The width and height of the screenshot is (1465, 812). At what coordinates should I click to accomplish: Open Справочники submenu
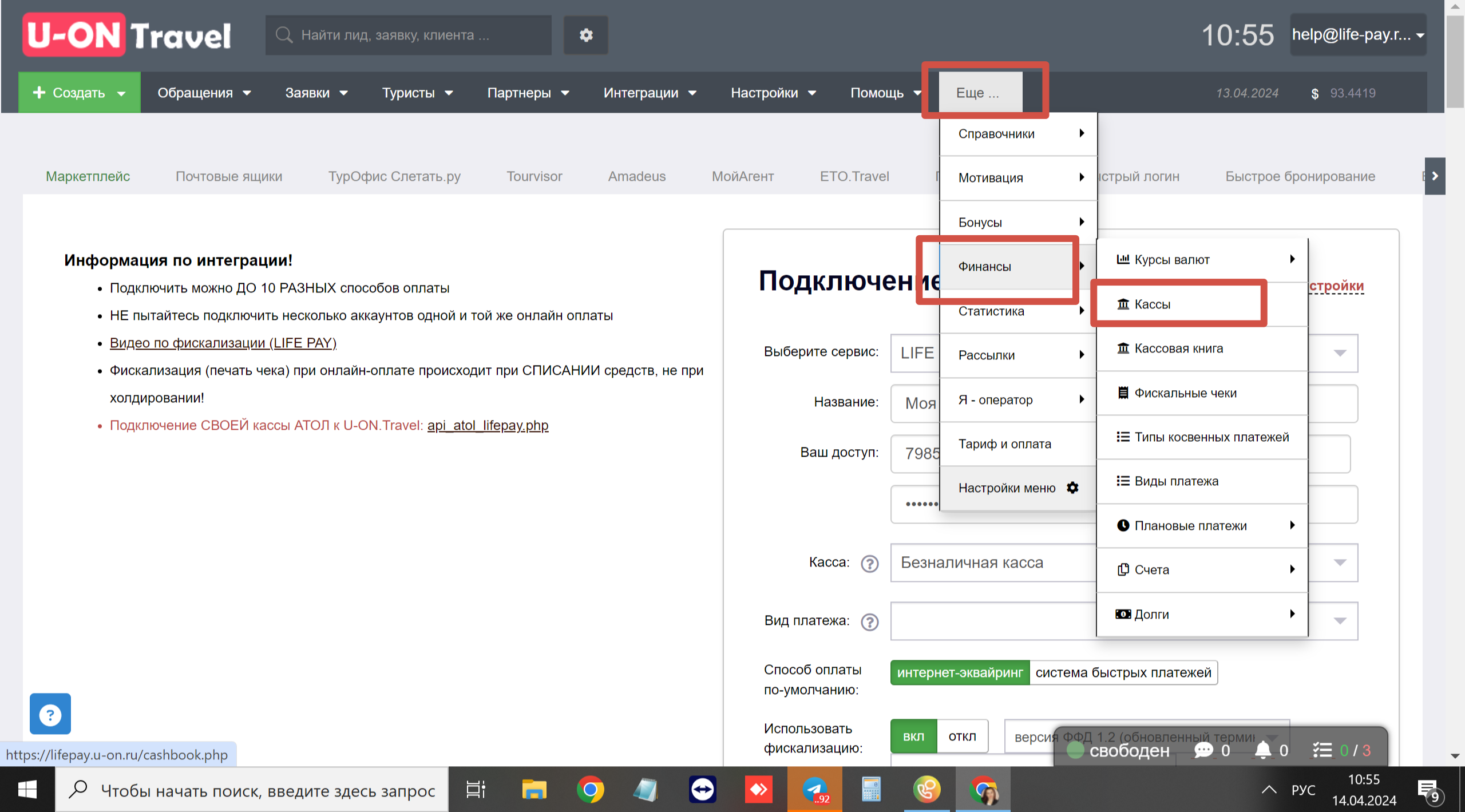coord(1018,134)
